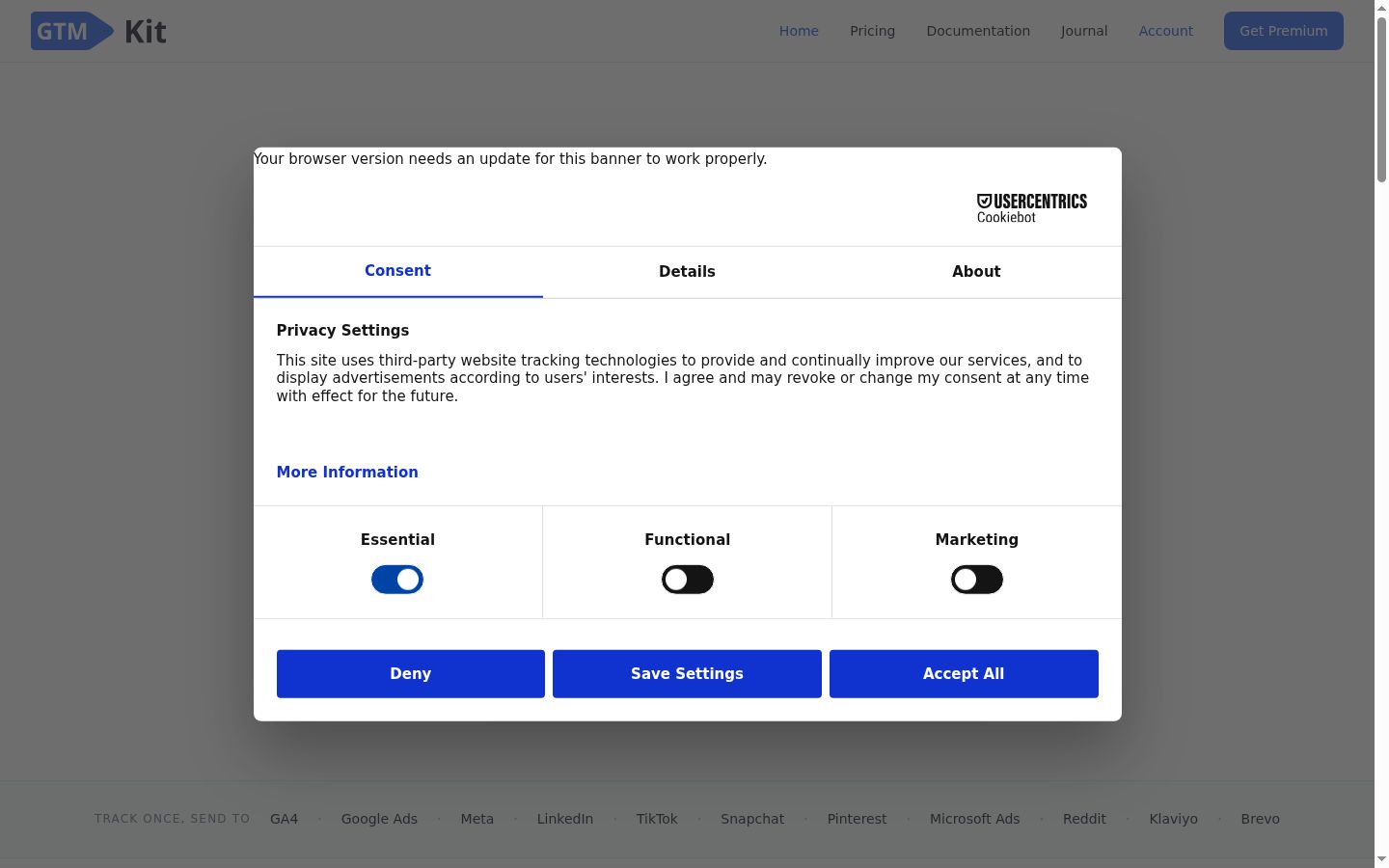Screen dimensions: 1389x868
Task: Toggle the Essential cookies switch
Action: pyautogui.click(x=397, y=580)
